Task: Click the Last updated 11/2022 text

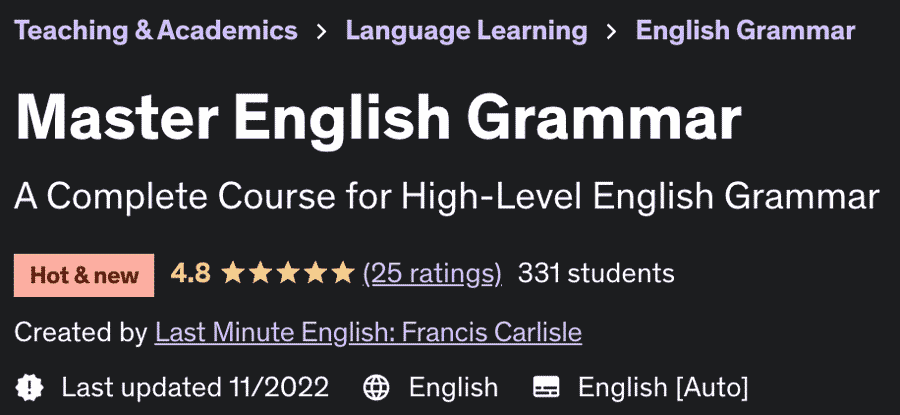Action: point(195,387)
